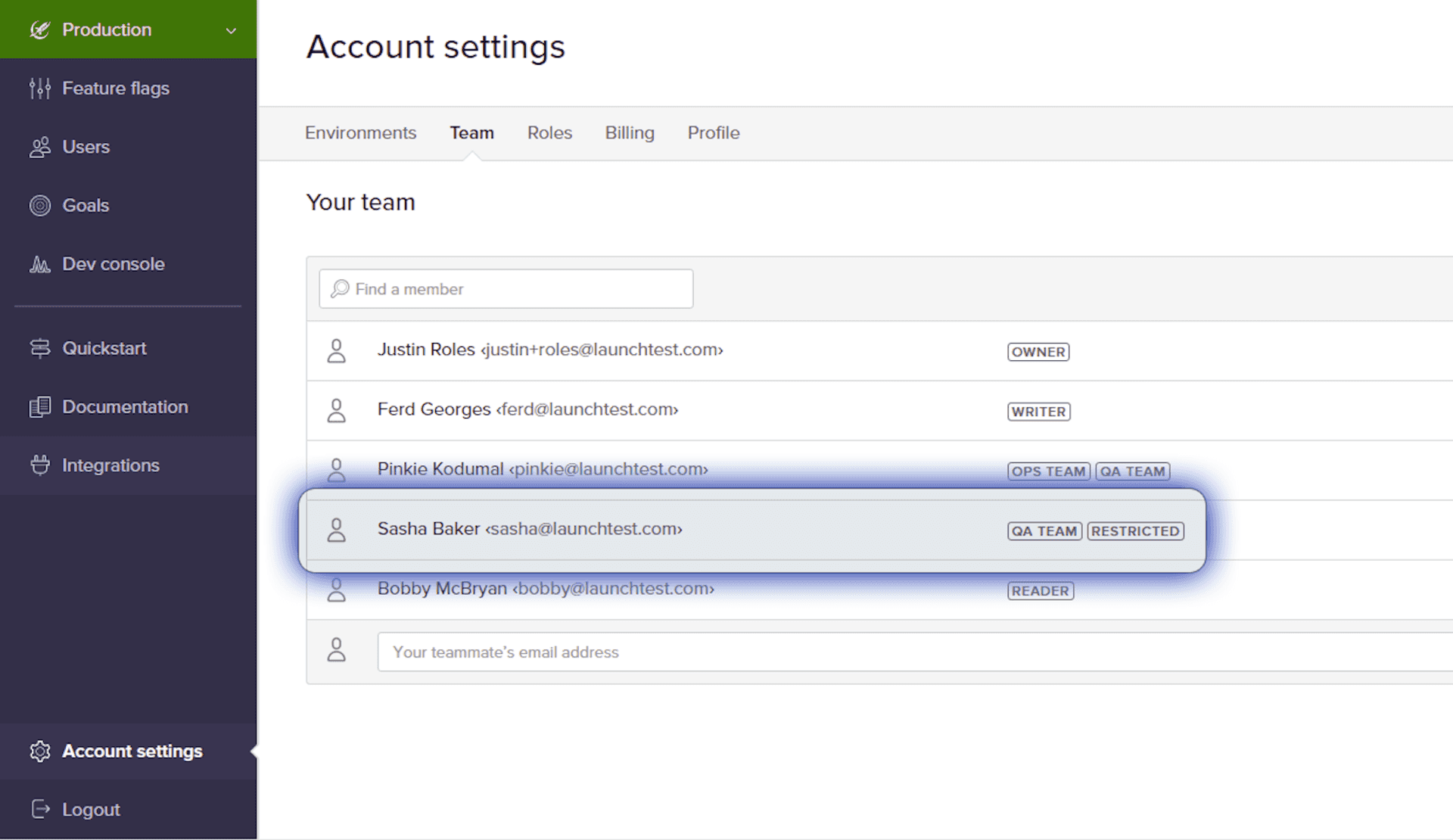Open the Billing tab
The width and height of the screenshot is (1453, 840).
click(x=630, y=132)
